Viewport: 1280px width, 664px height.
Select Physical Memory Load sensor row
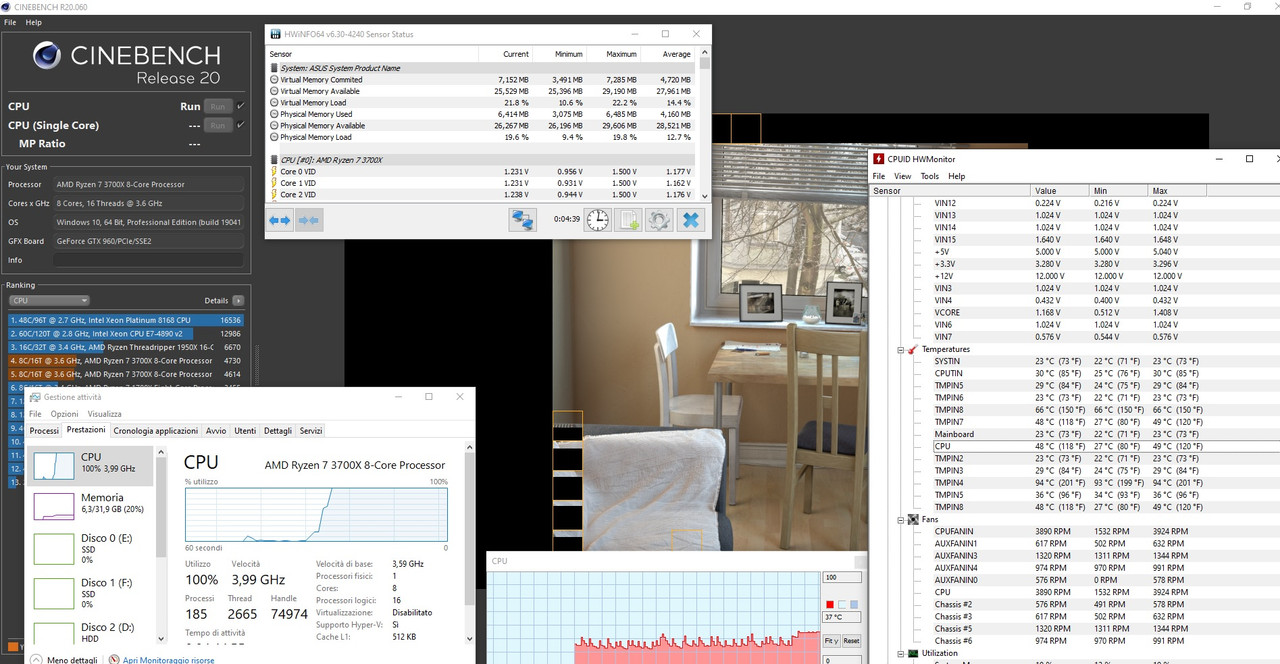pyautogui.click(x=483, y=137)
